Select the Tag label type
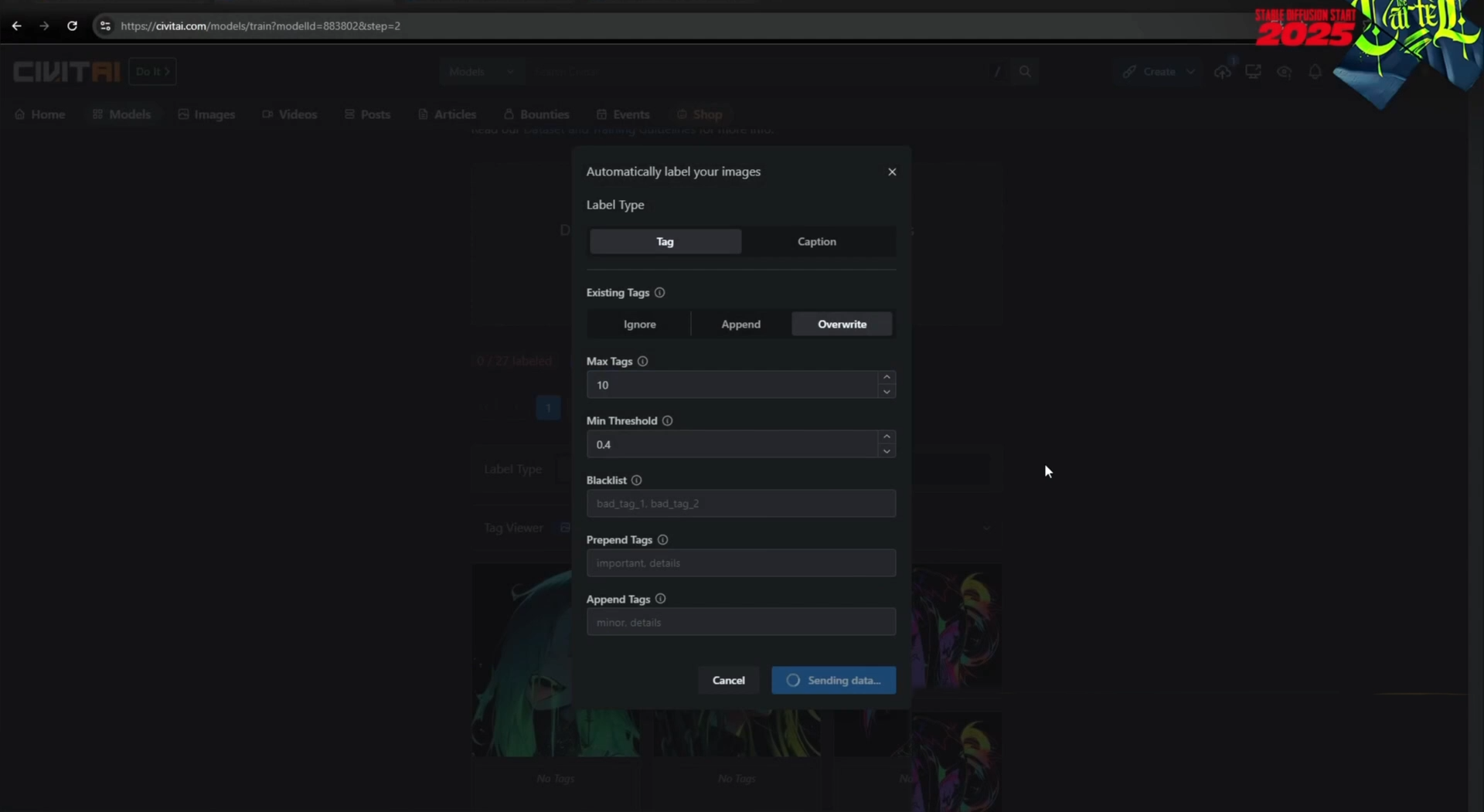1484x812 pixels. 665,242
